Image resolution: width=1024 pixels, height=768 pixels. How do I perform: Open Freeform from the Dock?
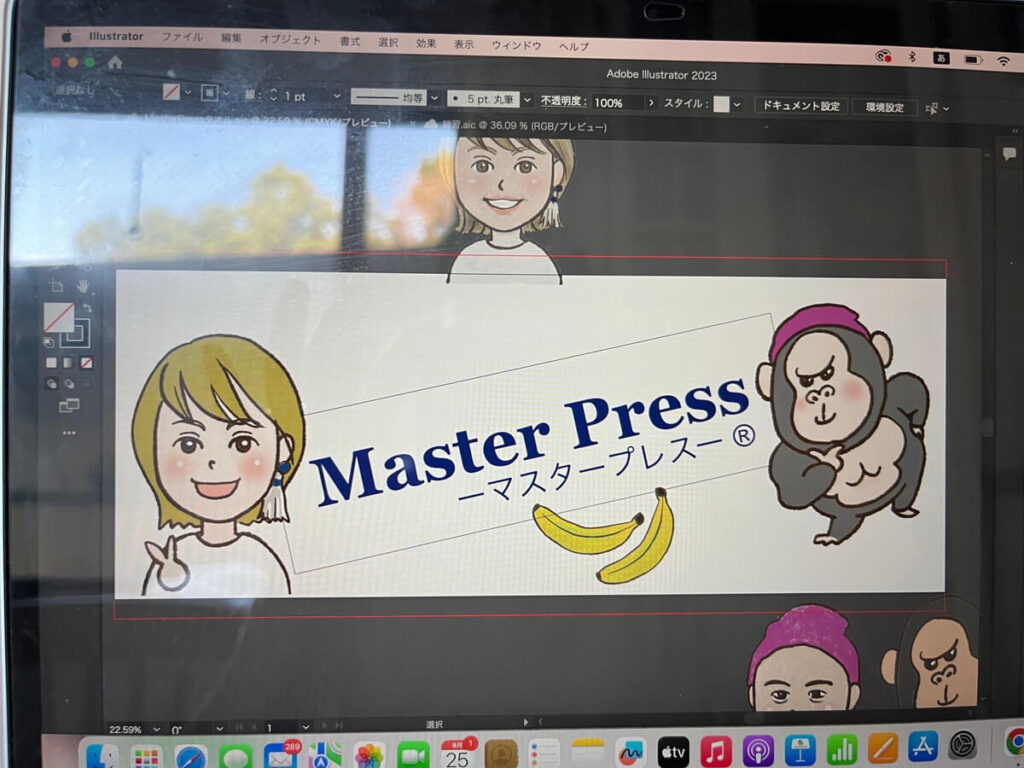(630, 753)
